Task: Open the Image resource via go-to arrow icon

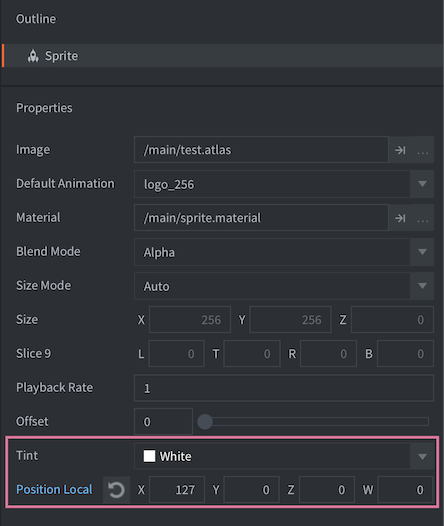Action: pyautogui.click(x=400, y=150)
